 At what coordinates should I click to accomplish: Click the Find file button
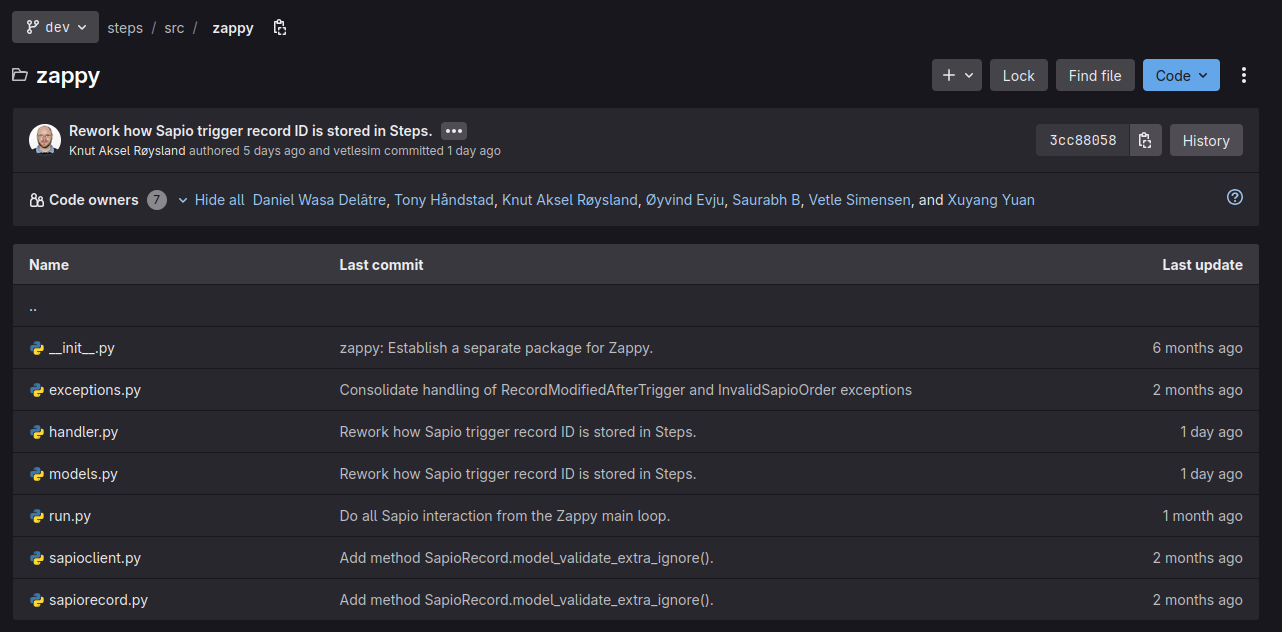1095,75
